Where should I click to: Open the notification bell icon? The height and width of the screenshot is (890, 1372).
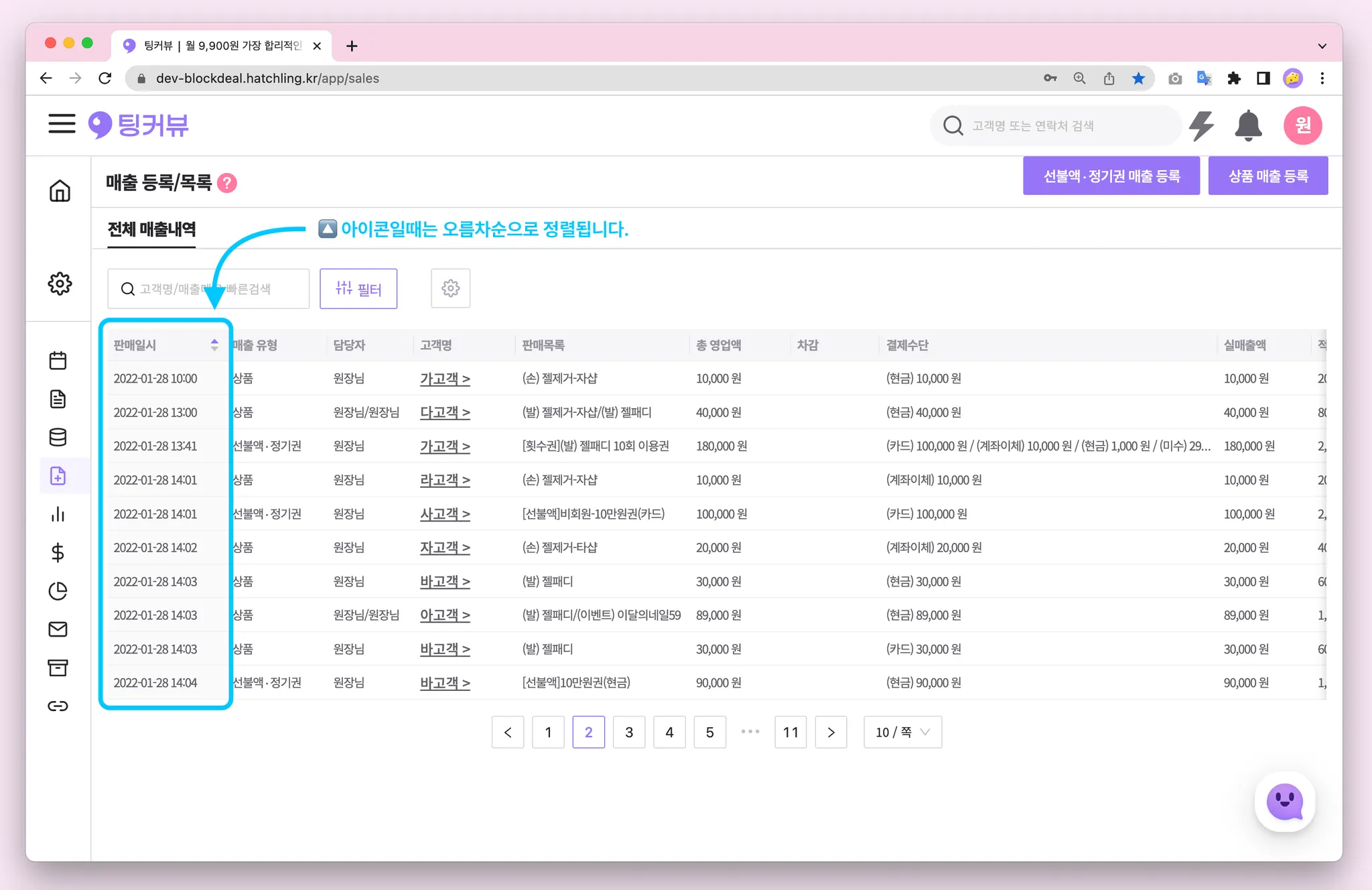pos(1247,125)
